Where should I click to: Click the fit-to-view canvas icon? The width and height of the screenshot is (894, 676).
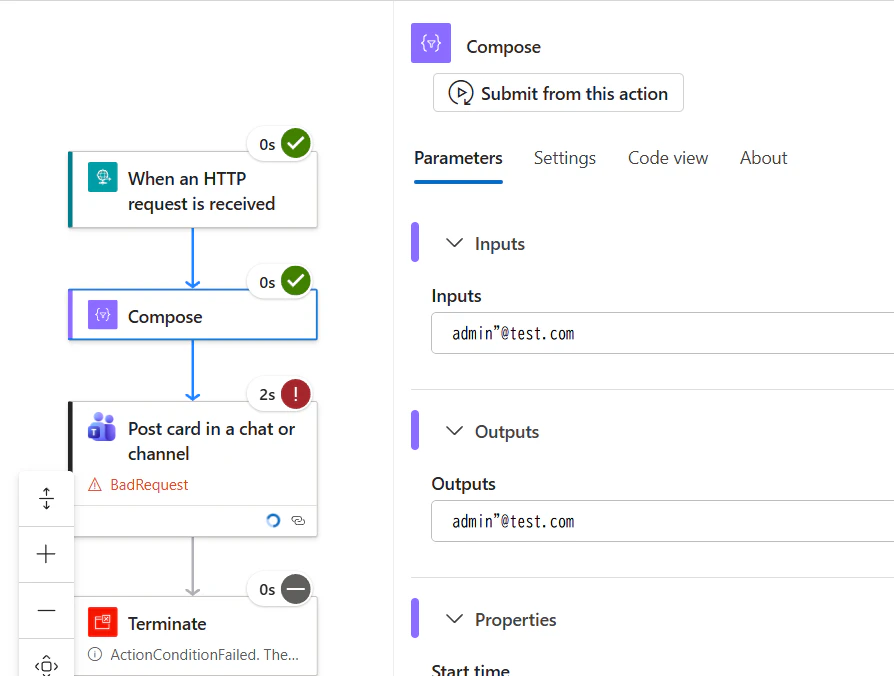(x=46, y=664)
